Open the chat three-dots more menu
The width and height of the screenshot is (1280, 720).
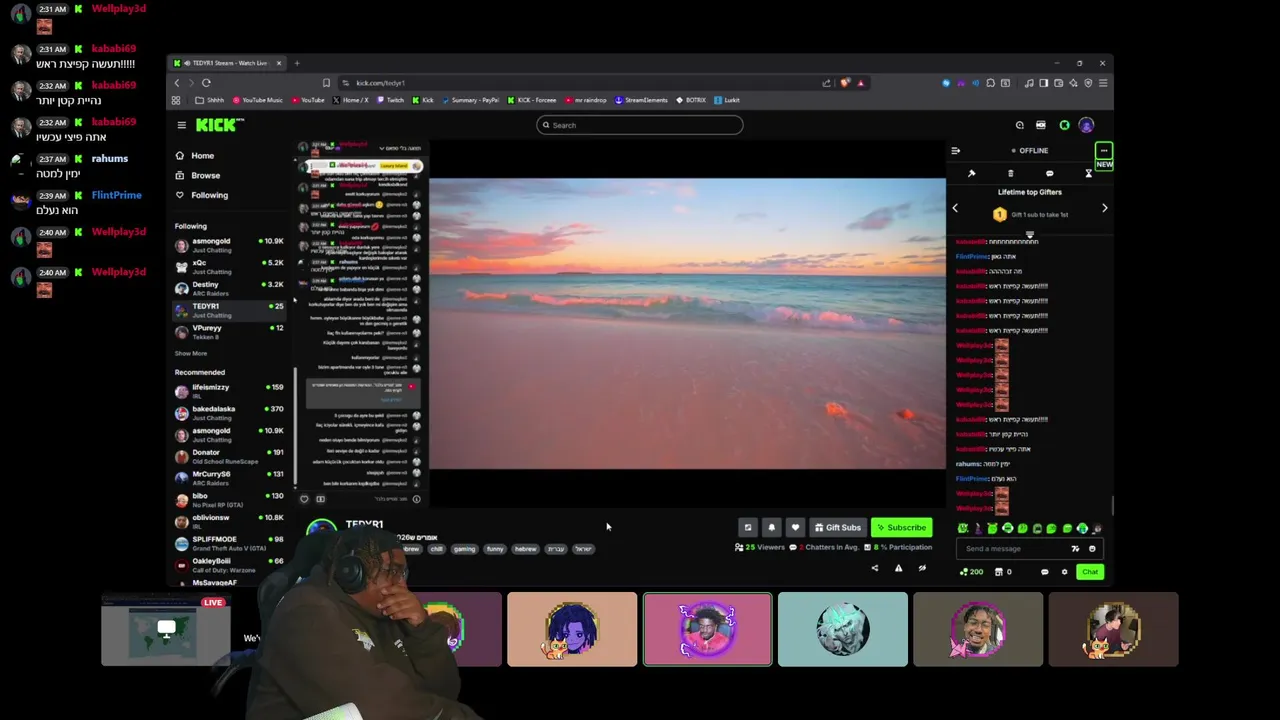click(1104, 151)
